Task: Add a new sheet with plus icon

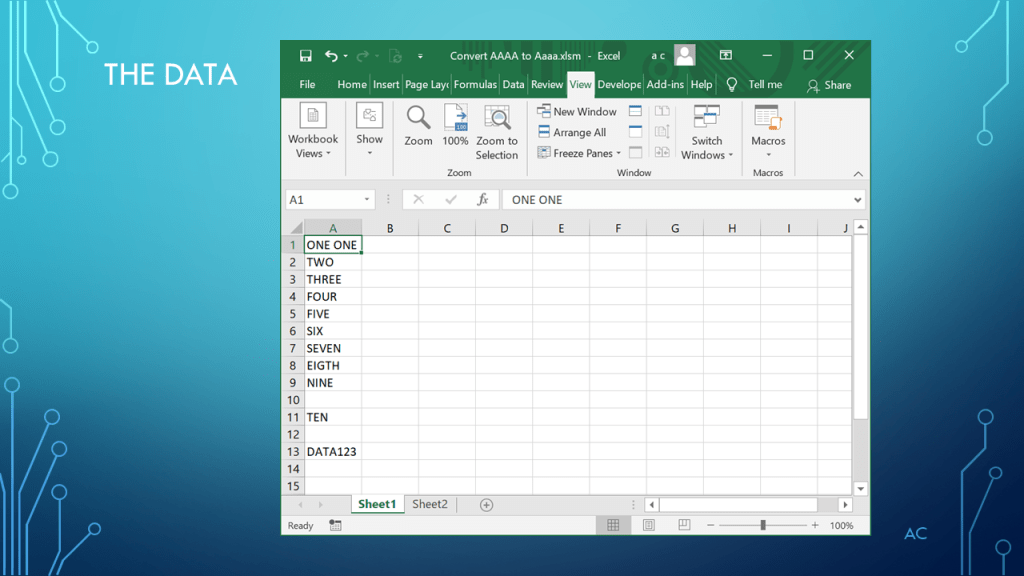Action: 486,505
